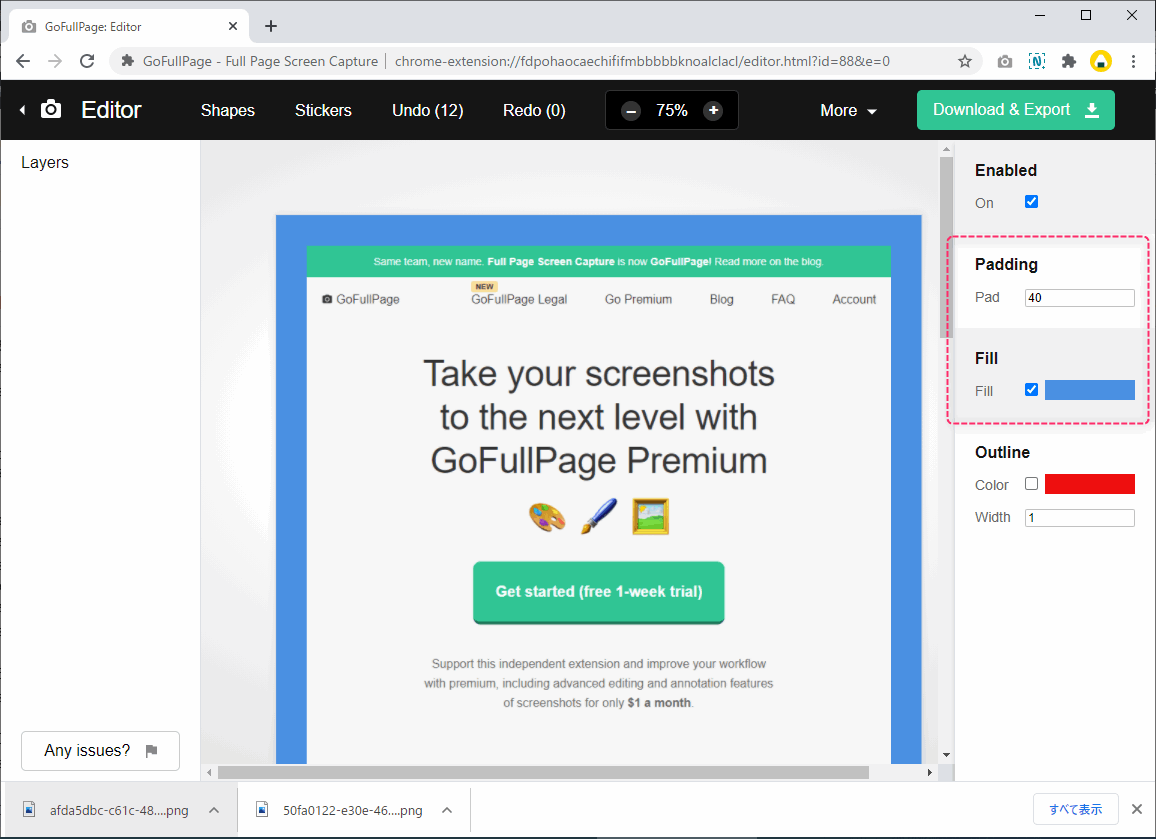Click the vertical scrollbar down arrow
1156x839 pixels.
click(947, 755)
